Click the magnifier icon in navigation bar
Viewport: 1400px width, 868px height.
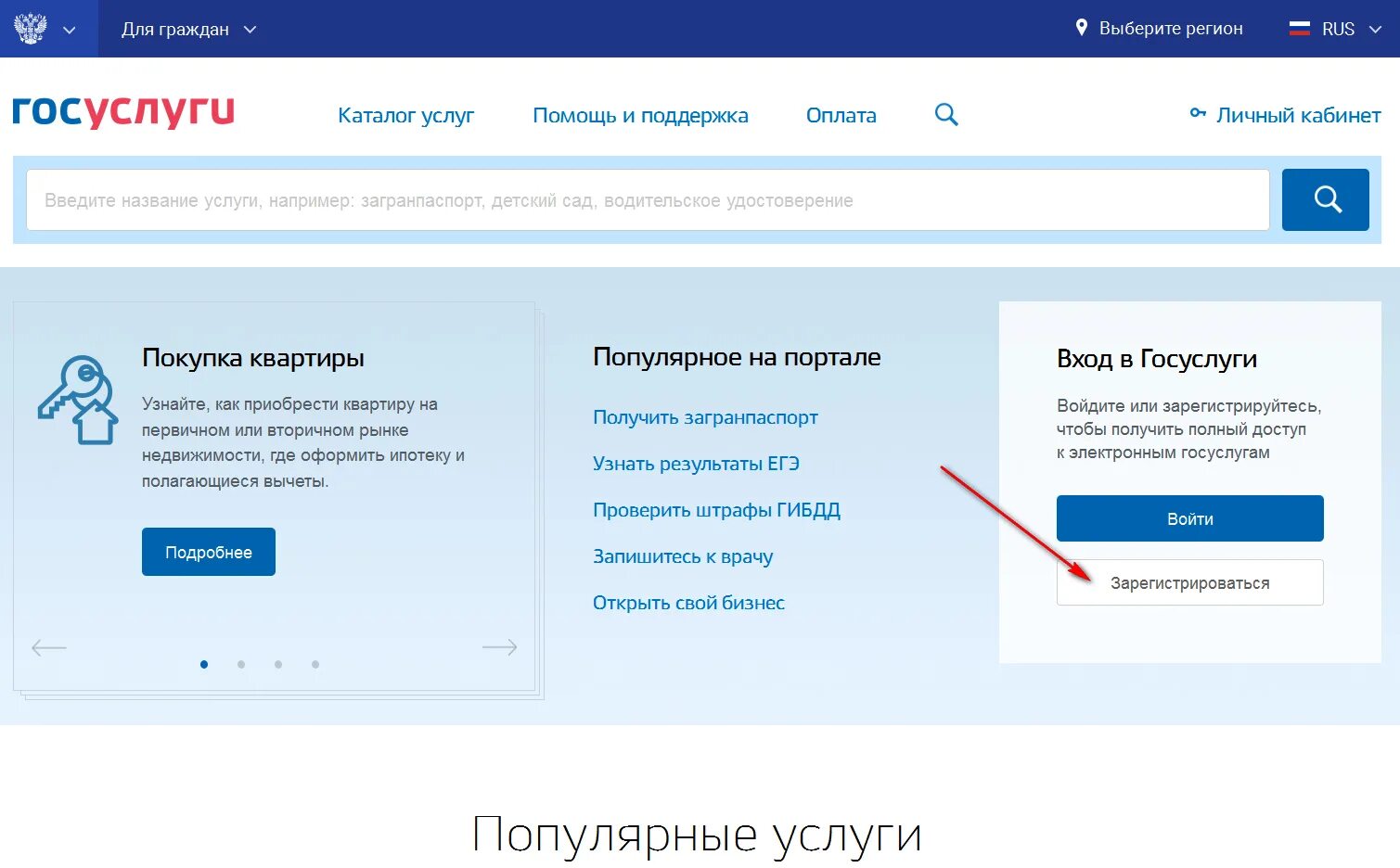[946, 114]
